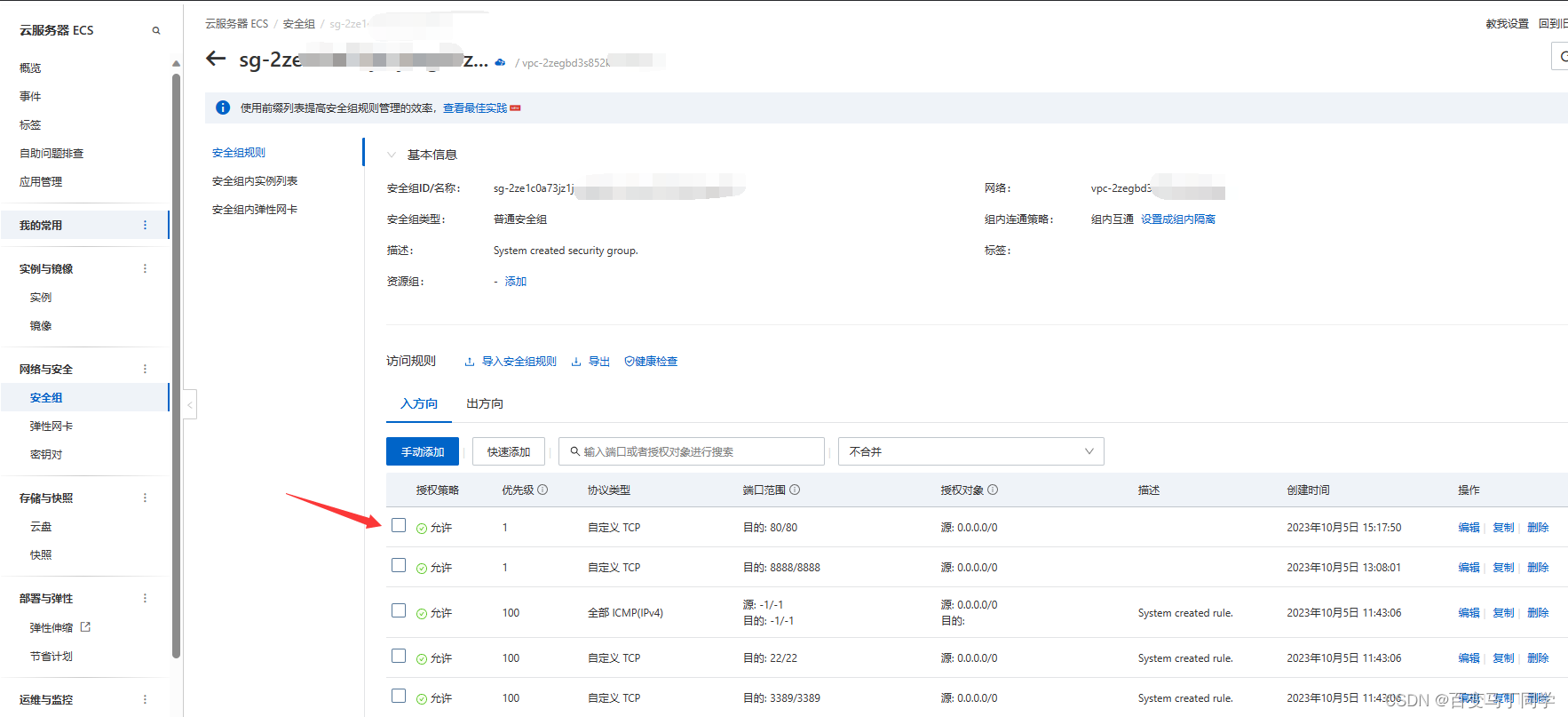Open the 安全组内实例列表 side tab

tap(255, 181)
